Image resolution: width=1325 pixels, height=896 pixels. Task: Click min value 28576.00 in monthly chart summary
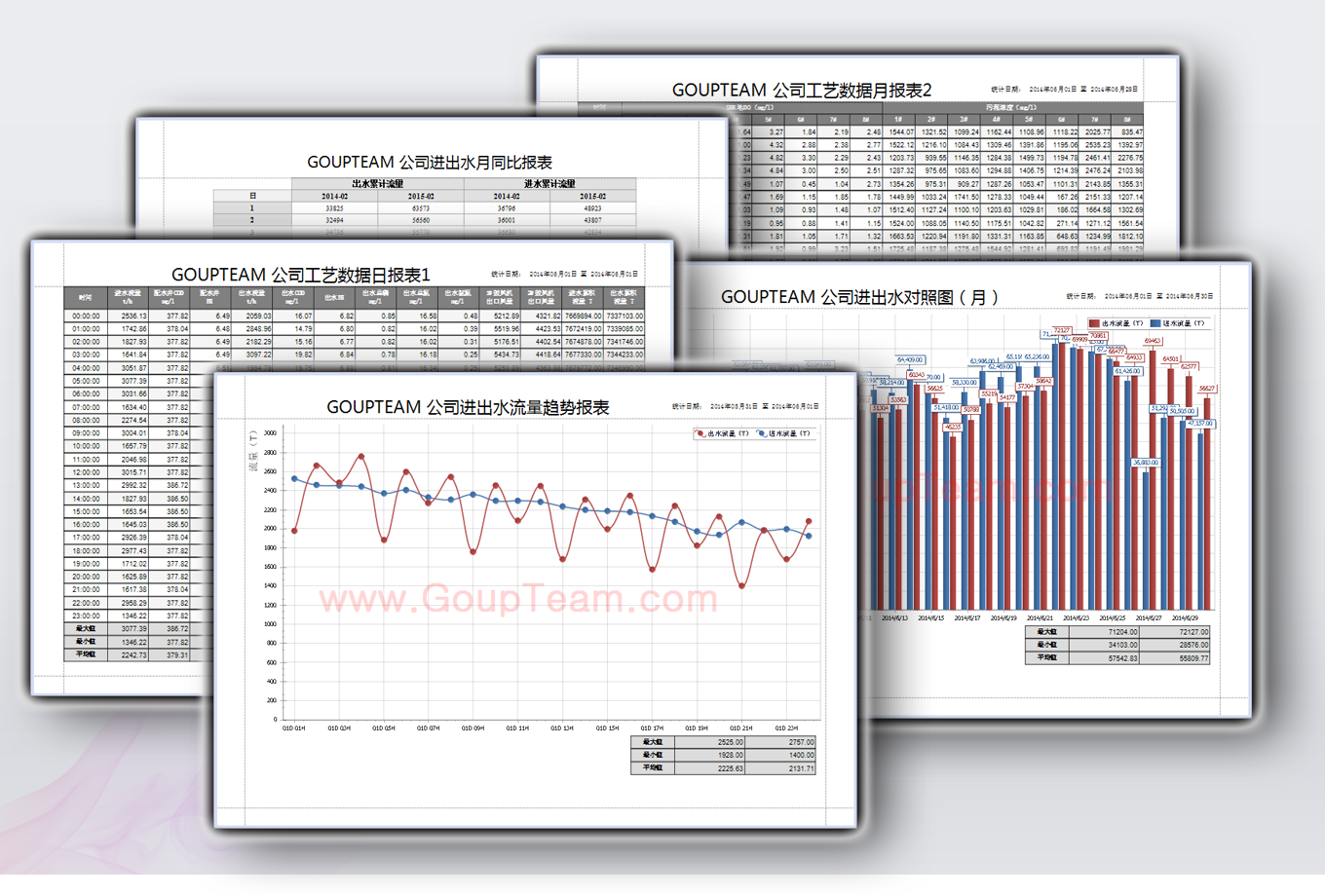tap(1192, 645)
